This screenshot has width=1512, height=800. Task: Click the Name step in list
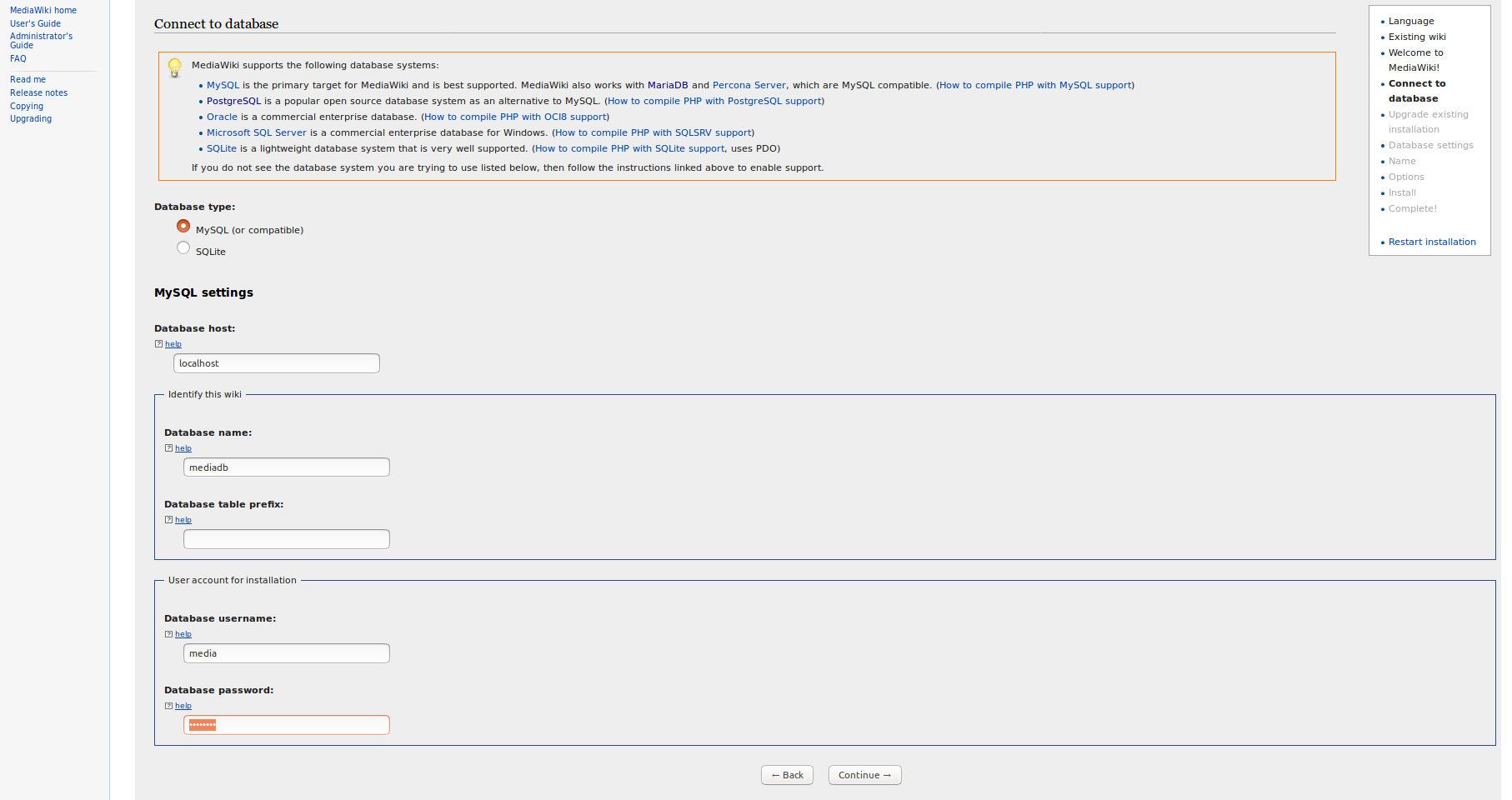(1402, 161)
